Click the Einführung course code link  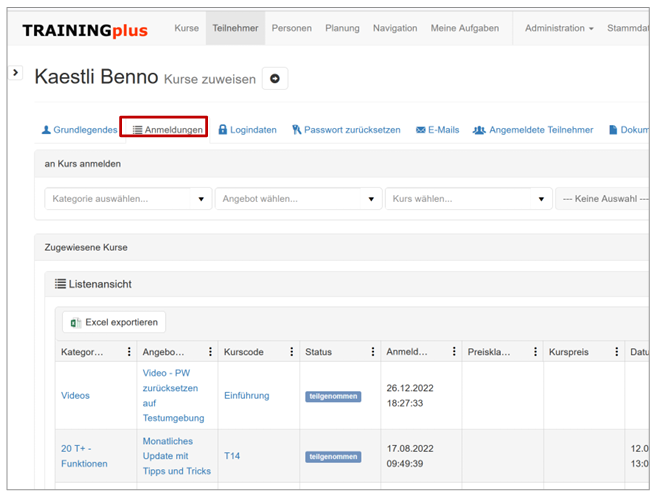[246, 396]
